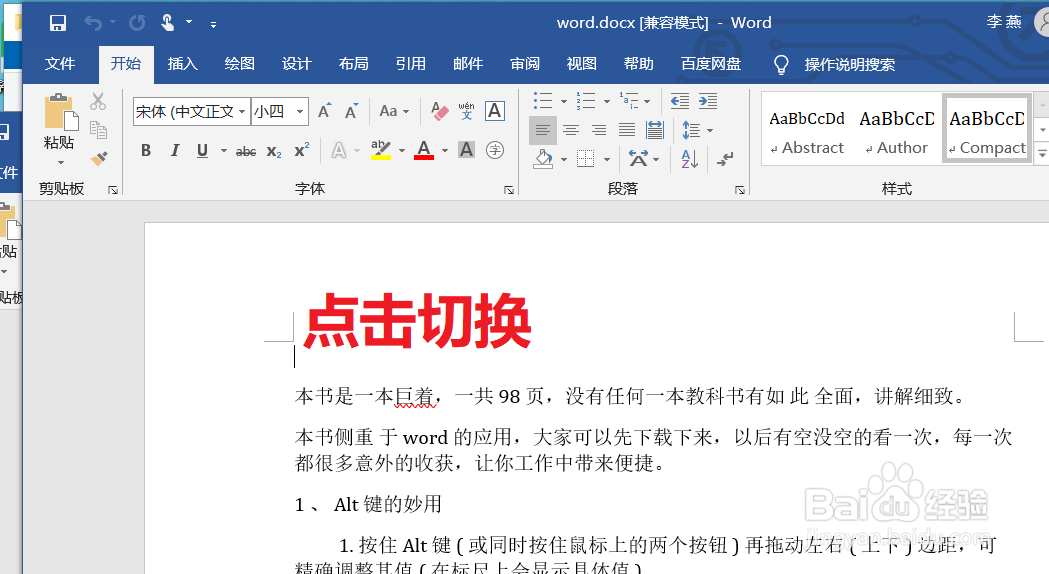1049x574 pixels.
Task: Clear all formatting with the eraser icon
Action: coord(440,111)
